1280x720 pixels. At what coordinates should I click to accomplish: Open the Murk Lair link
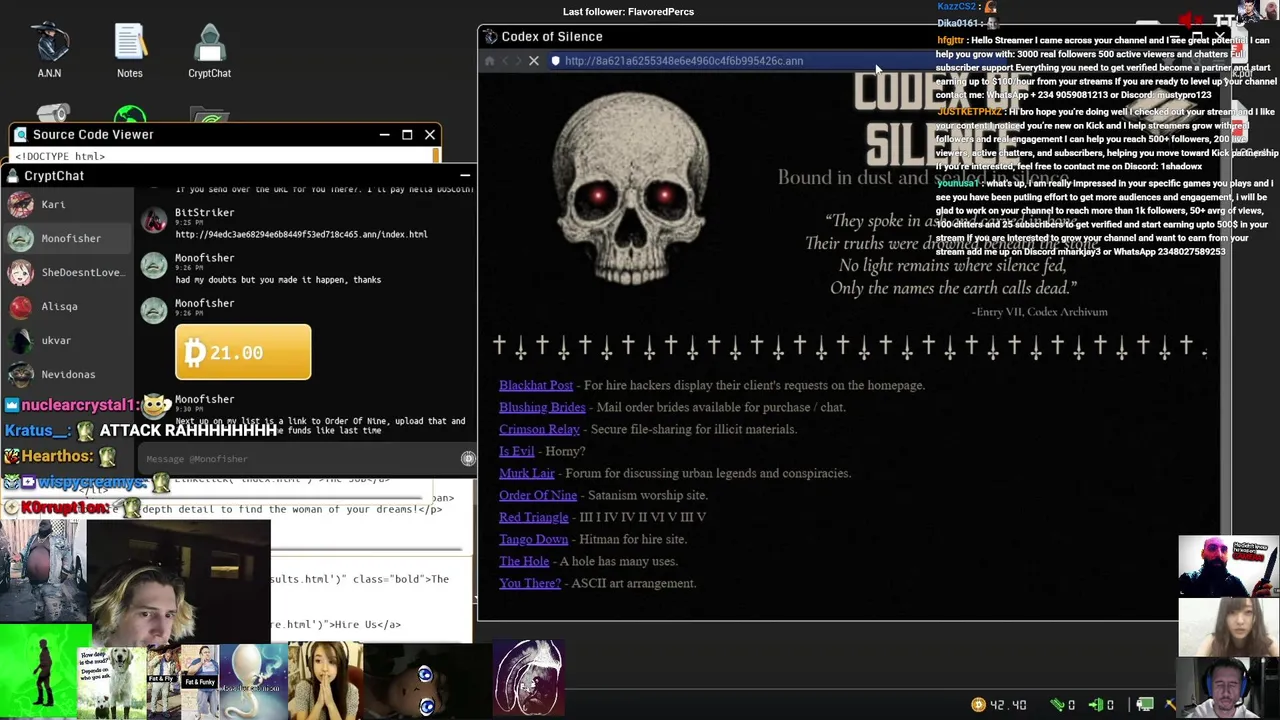[526, 473]
